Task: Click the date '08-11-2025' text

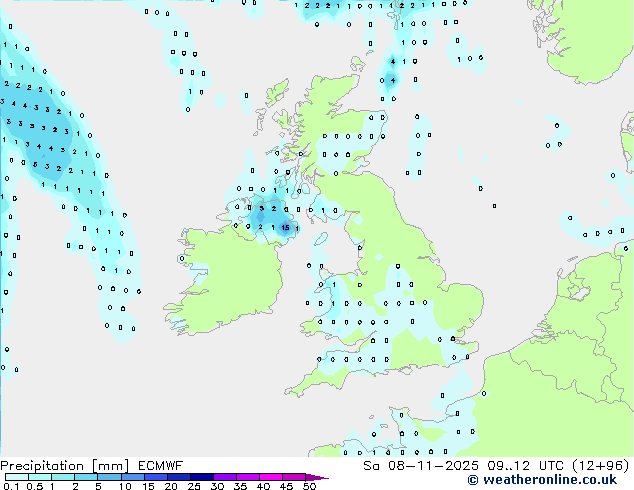Action: point(433,466)
